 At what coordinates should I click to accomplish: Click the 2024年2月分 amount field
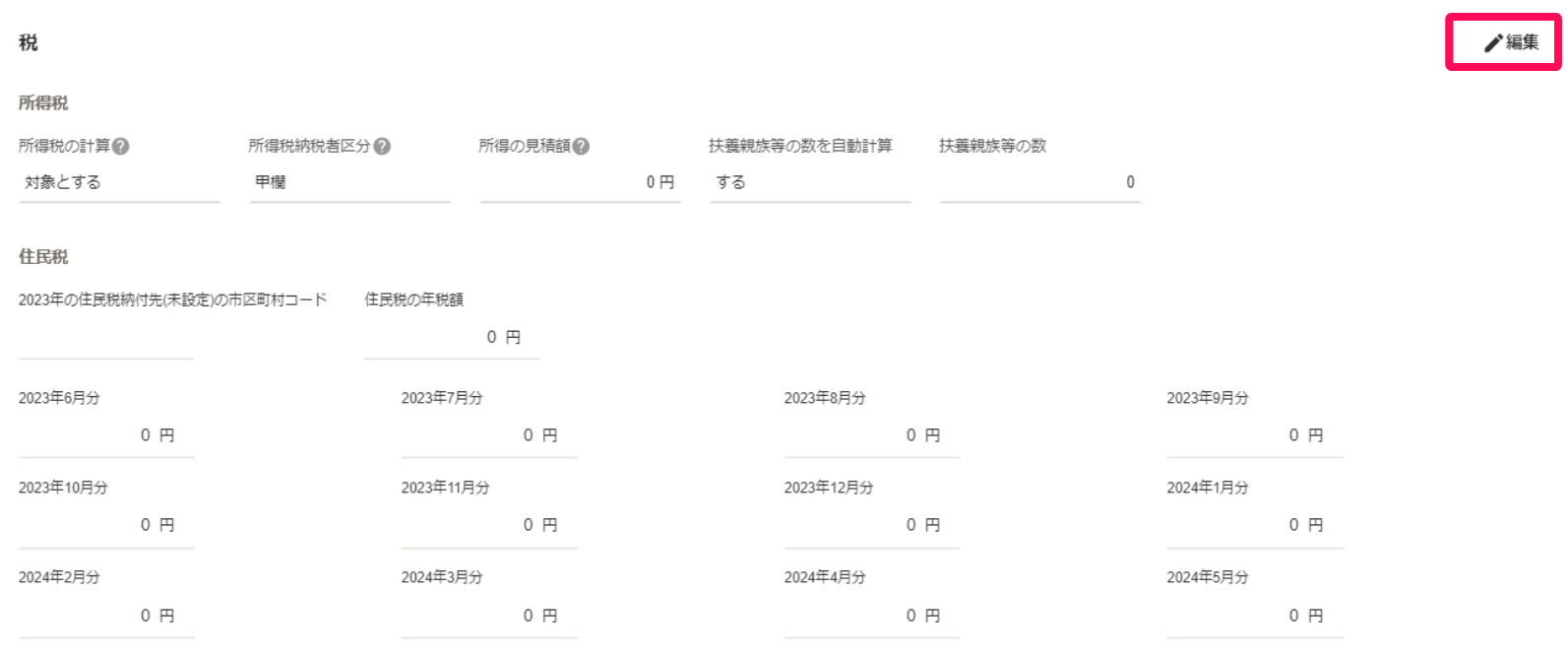[x=106, y=617]
